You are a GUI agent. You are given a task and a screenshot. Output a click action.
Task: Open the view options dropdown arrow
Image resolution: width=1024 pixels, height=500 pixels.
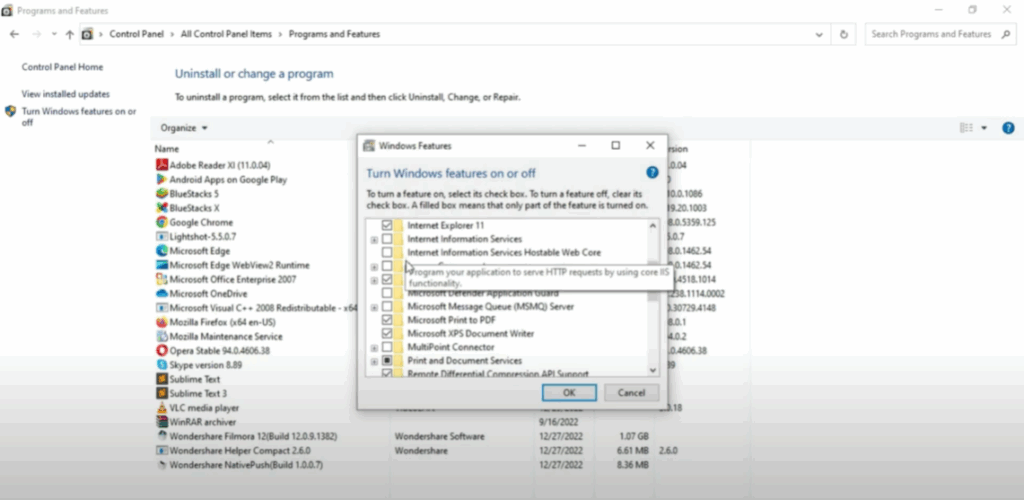[x=984, y=128]
